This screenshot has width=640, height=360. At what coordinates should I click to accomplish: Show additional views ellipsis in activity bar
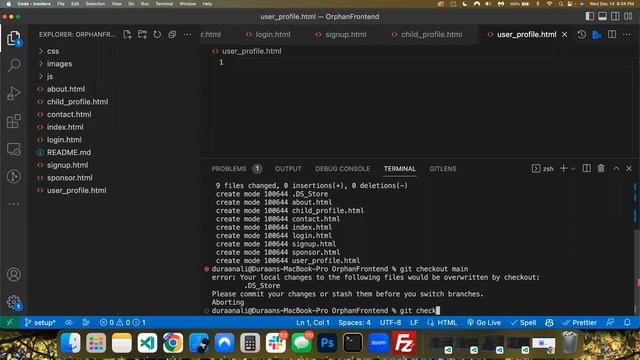(x=14, y=204)
